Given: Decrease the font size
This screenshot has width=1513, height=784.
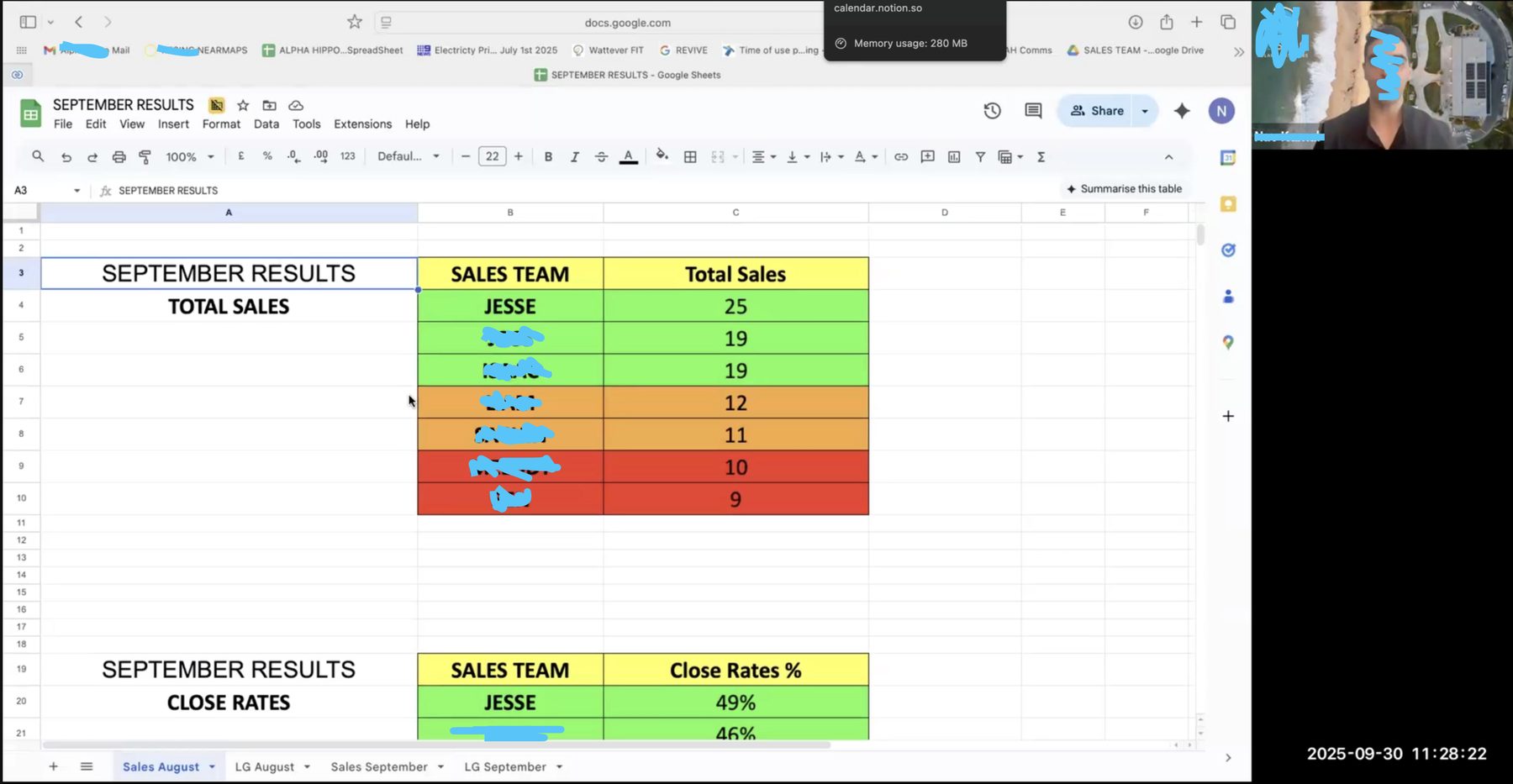Looking at the screenshot, I should pos(465,157).
